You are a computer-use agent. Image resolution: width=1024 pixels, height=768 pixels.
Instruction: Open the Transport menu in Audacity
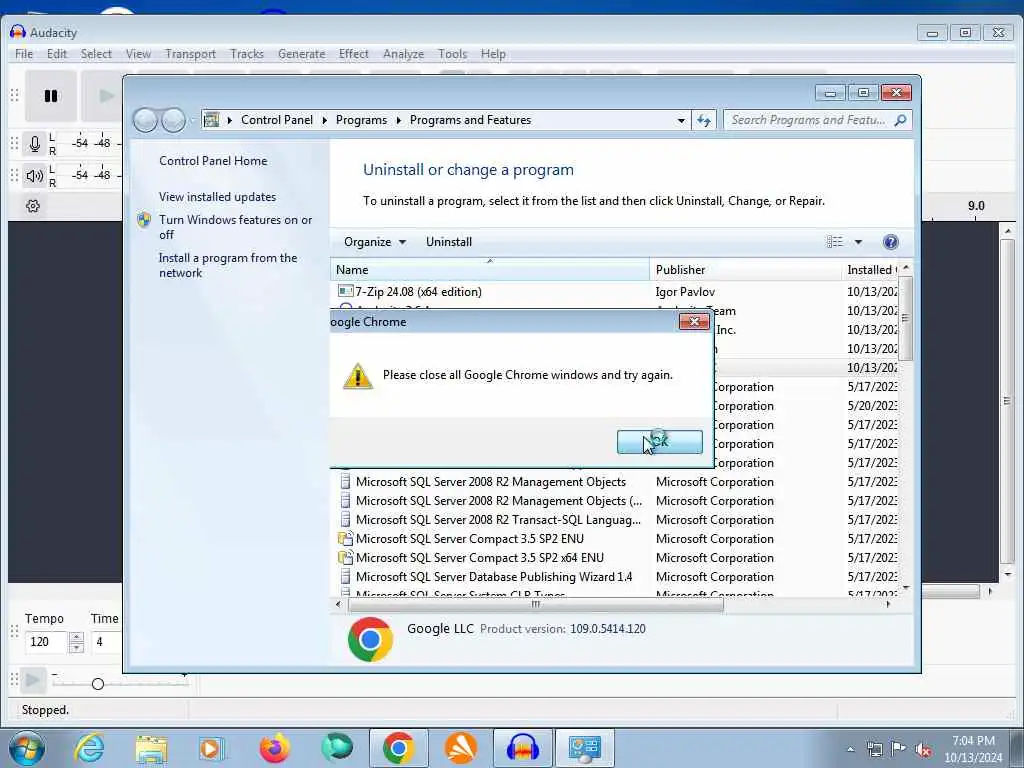point(190,54)
